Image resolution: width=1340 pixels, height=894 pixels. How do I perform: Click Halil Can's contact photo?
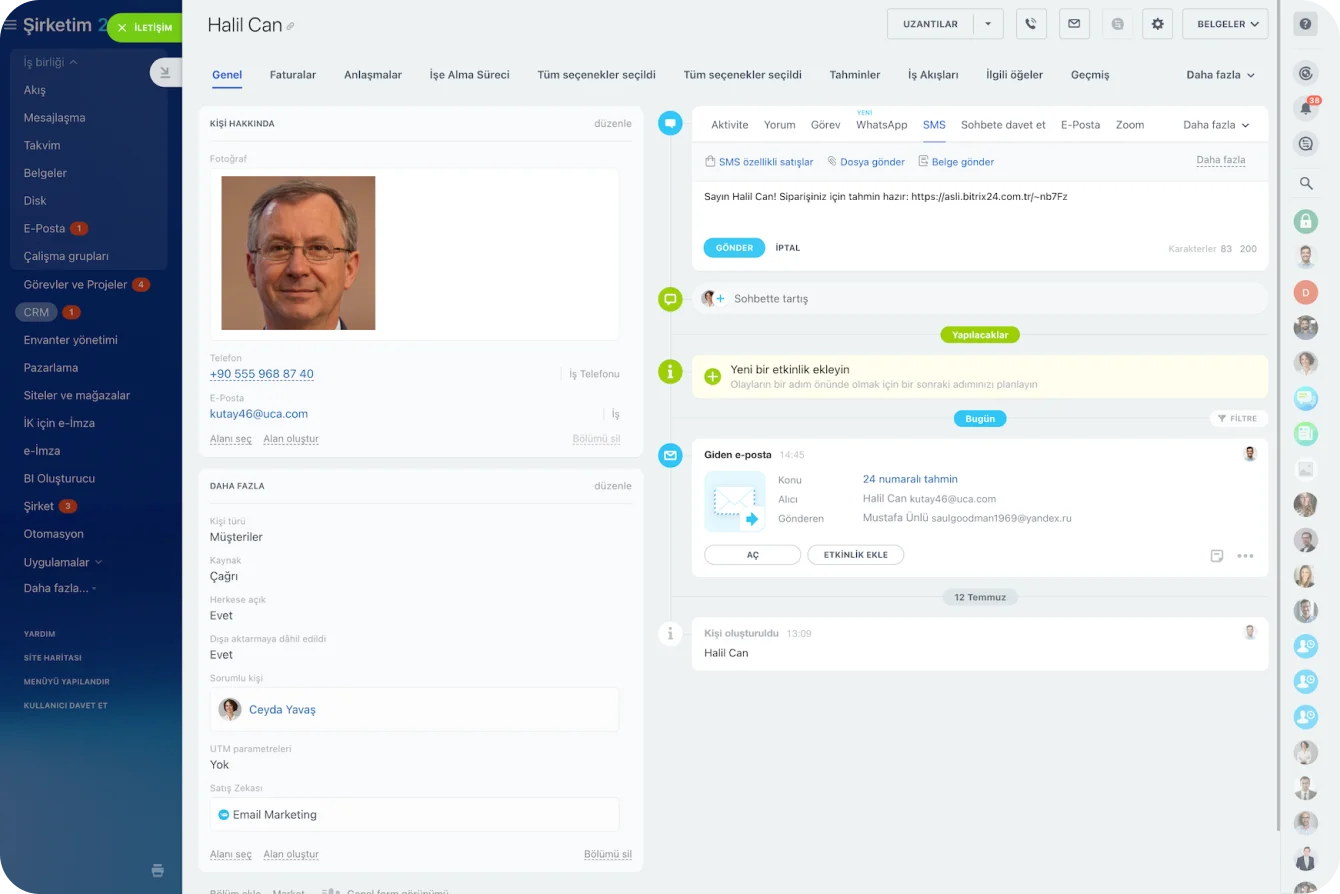click(x=298, y=253)
